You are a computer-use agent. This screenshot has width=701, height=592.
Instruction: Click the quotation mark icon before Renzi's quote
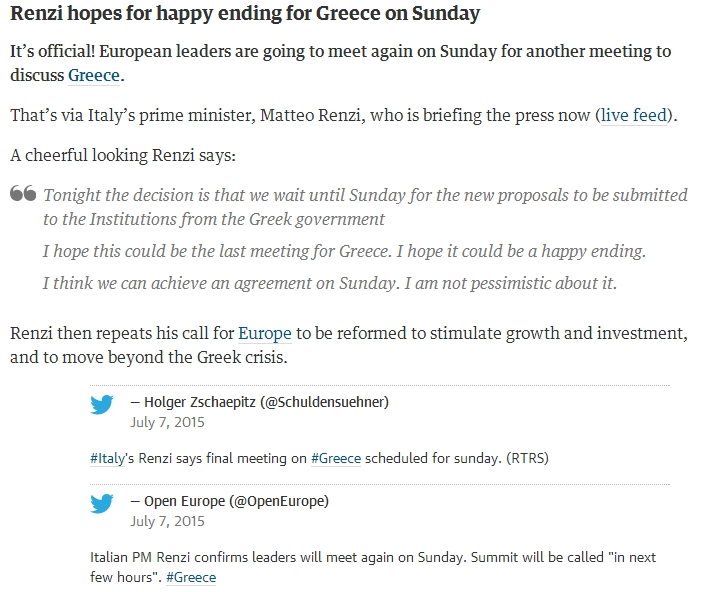pos(23,193)
